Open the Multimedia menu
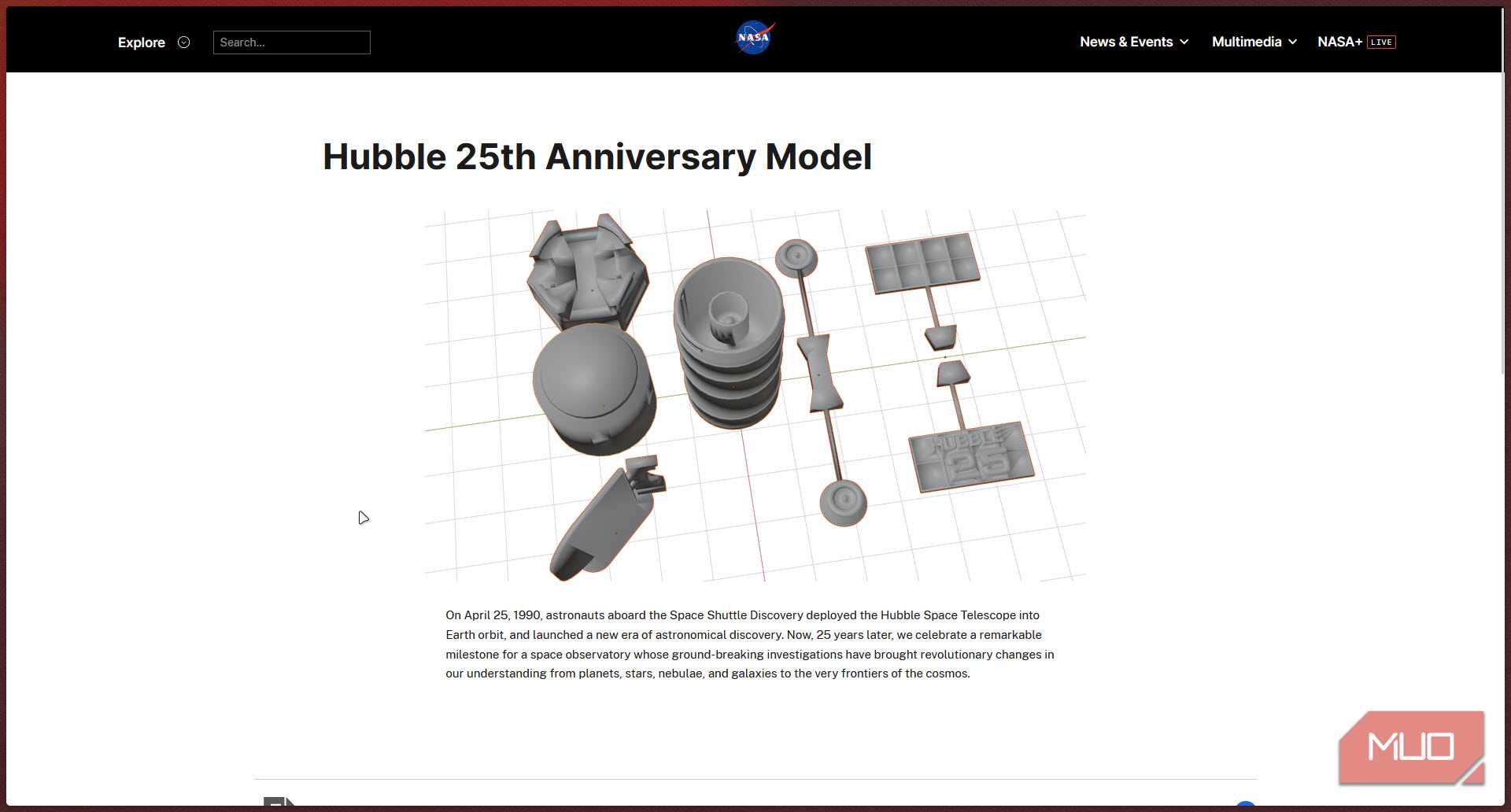 pos(1247,42)
